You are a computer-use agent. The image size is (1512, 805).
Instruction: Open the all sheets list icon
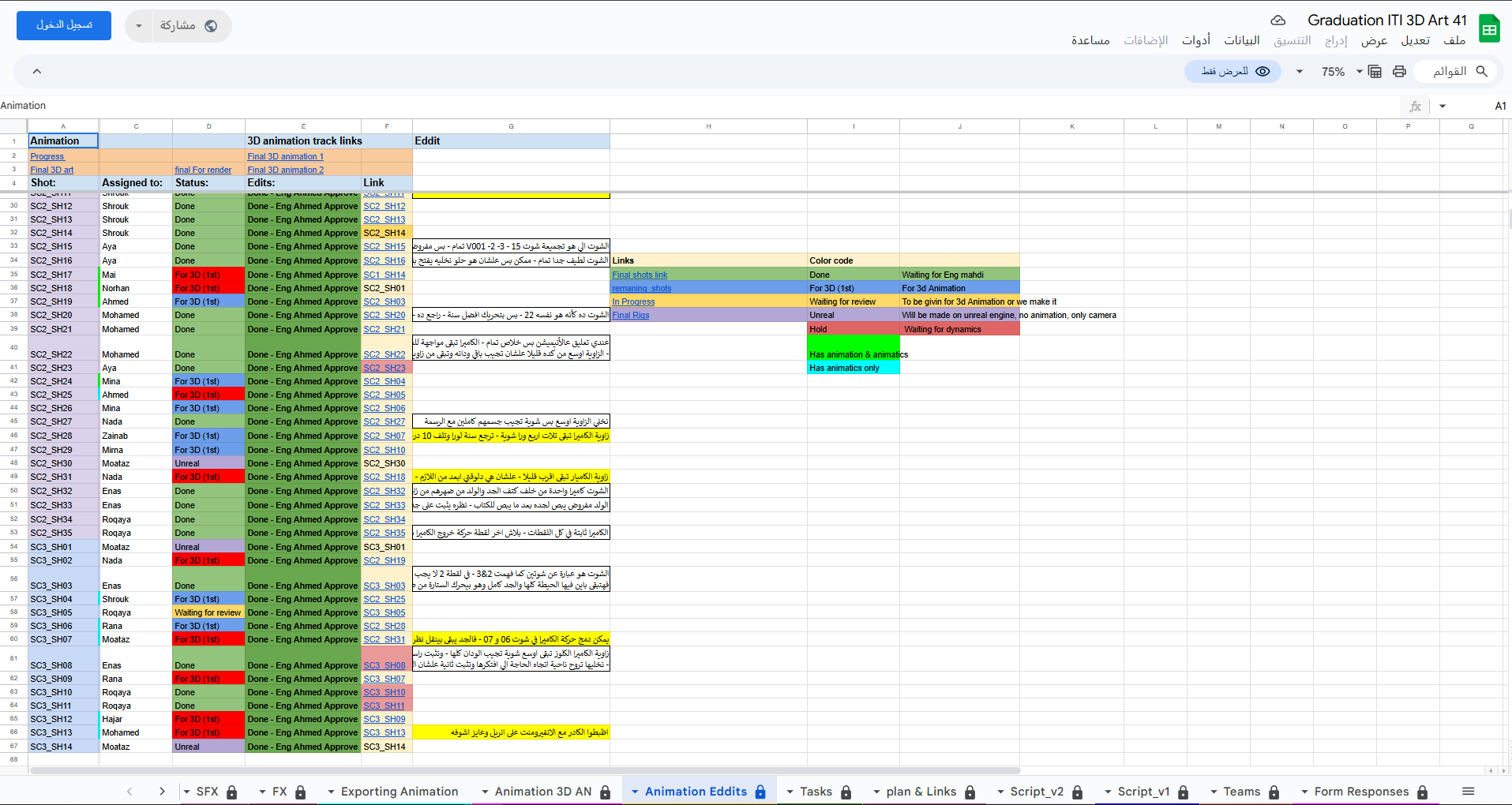pos(1468,792)
